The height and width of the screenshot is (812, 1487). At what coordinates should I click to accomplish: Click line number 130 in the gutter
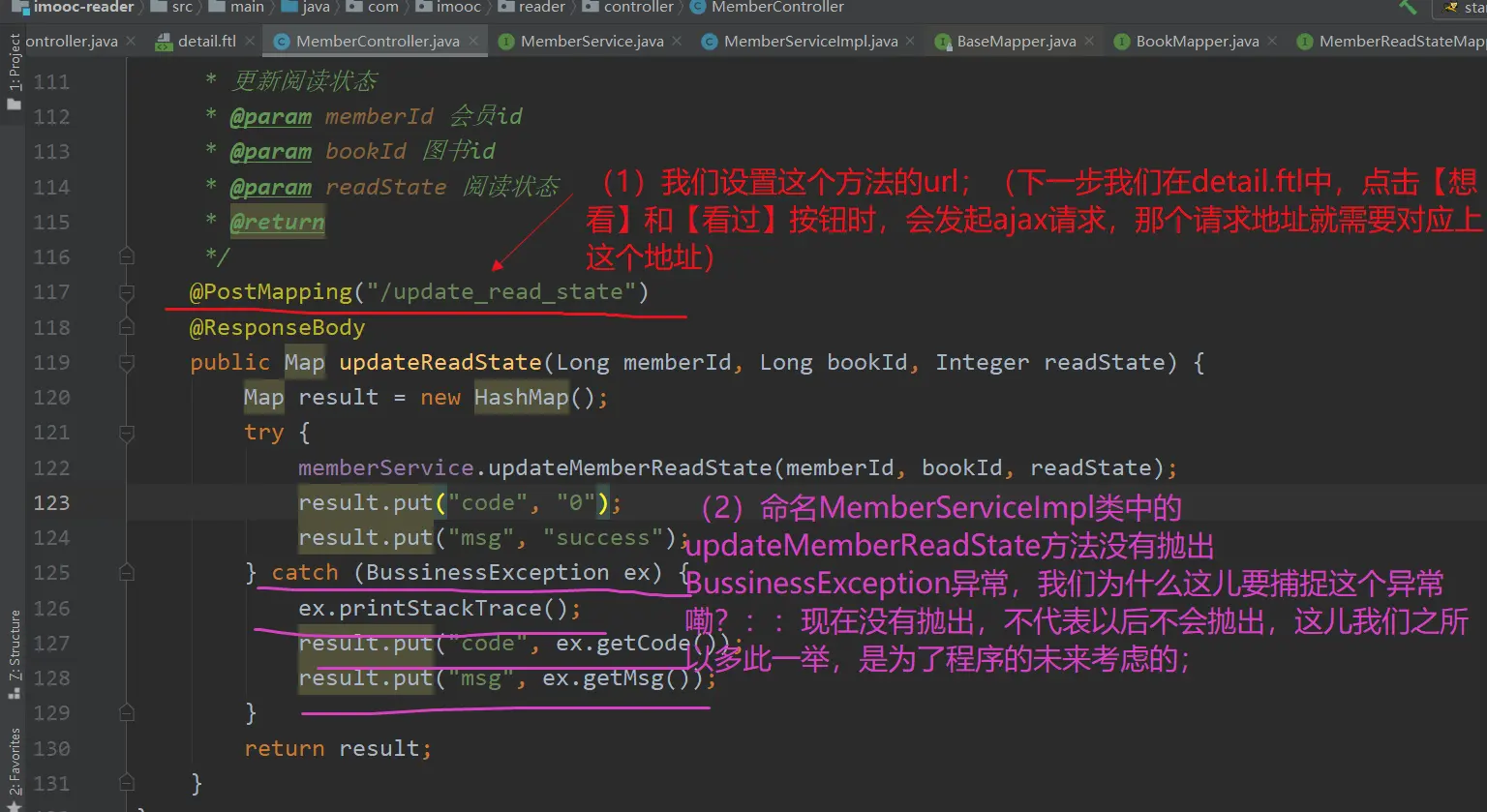click(x=51, y=749)
